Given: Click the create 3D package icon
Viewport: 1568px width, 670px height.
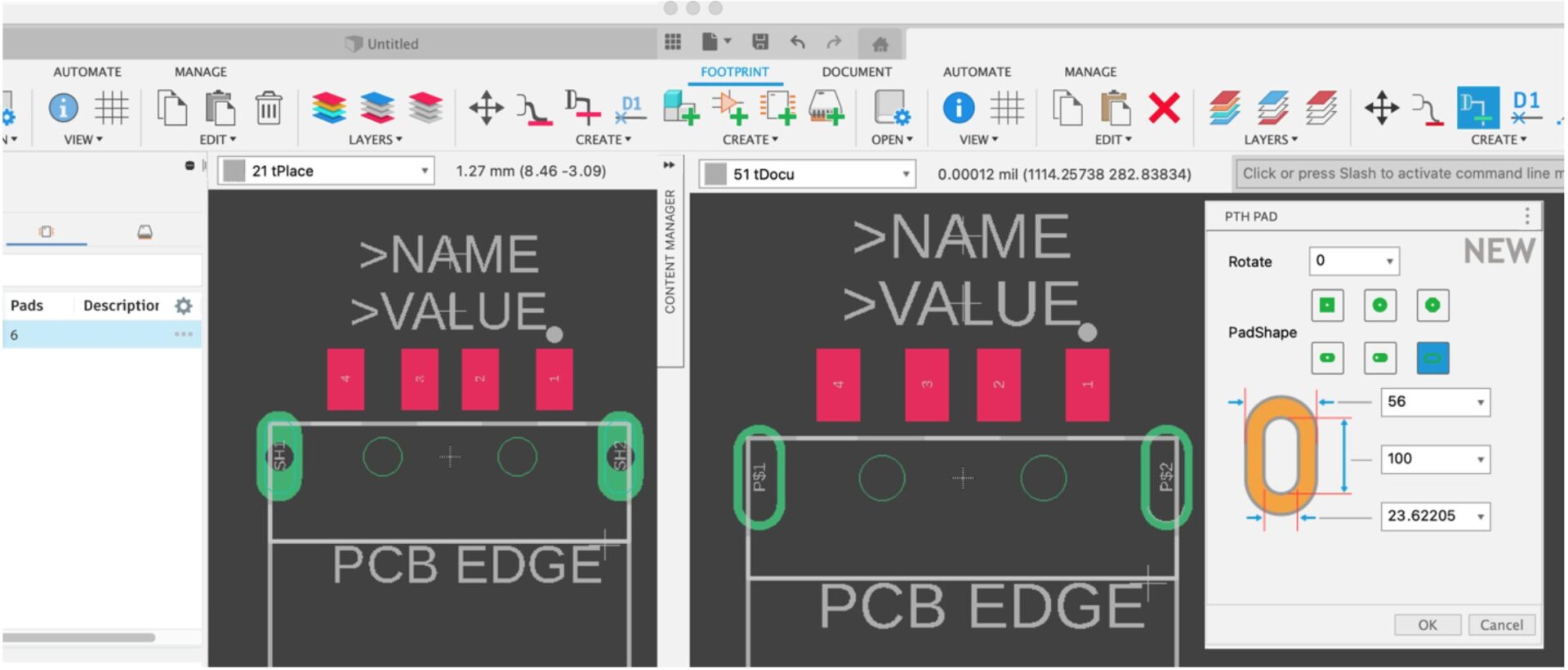Looking at the screenshot, I should [x=679, y=107].
